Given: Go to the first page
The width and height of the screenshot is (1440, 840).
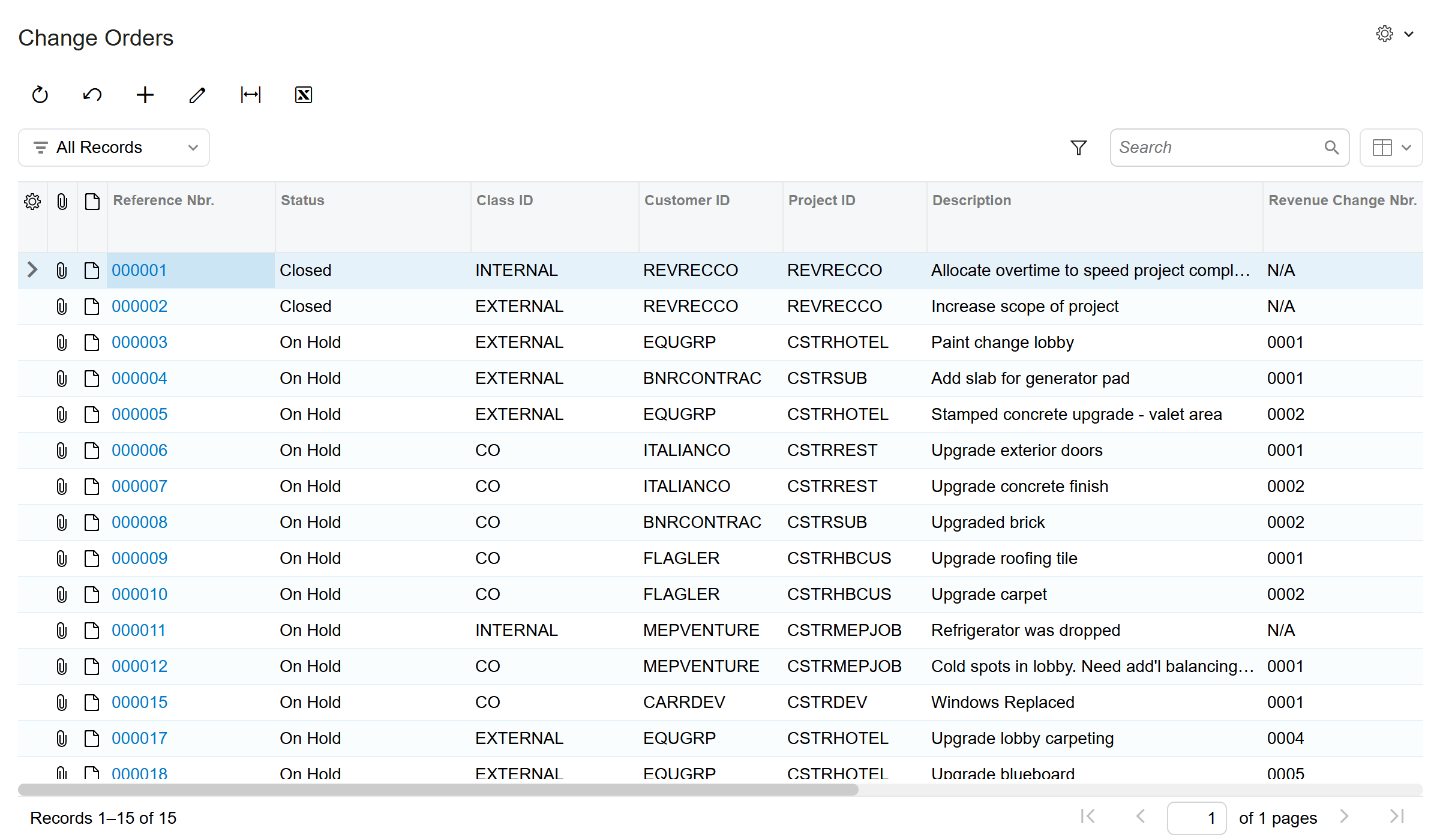Looking at the screenshot, I should click(x=1088, y=817).
